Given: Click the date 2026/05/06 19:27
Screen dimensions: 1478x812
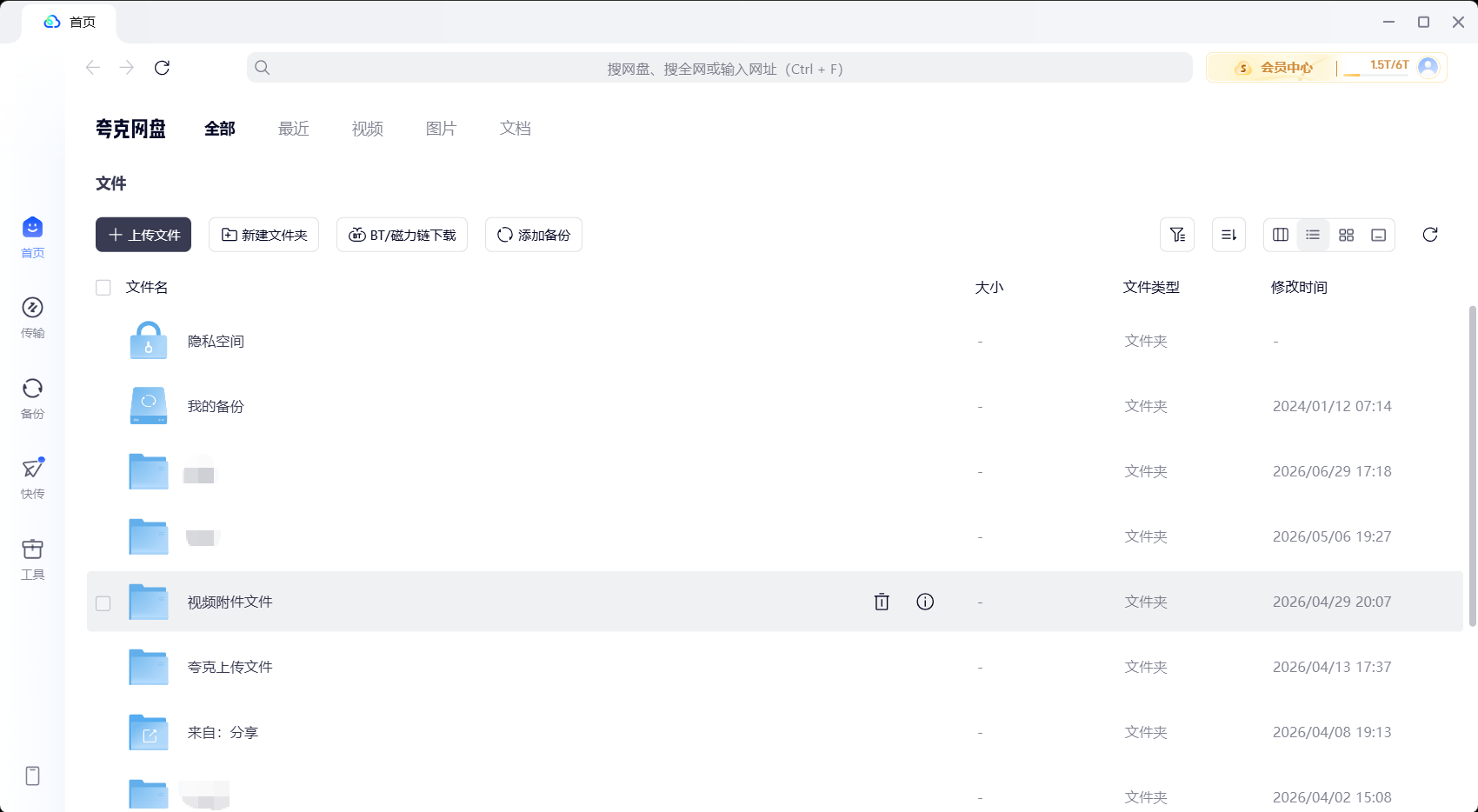Looking at the screenshot, I should (1332, 537).
